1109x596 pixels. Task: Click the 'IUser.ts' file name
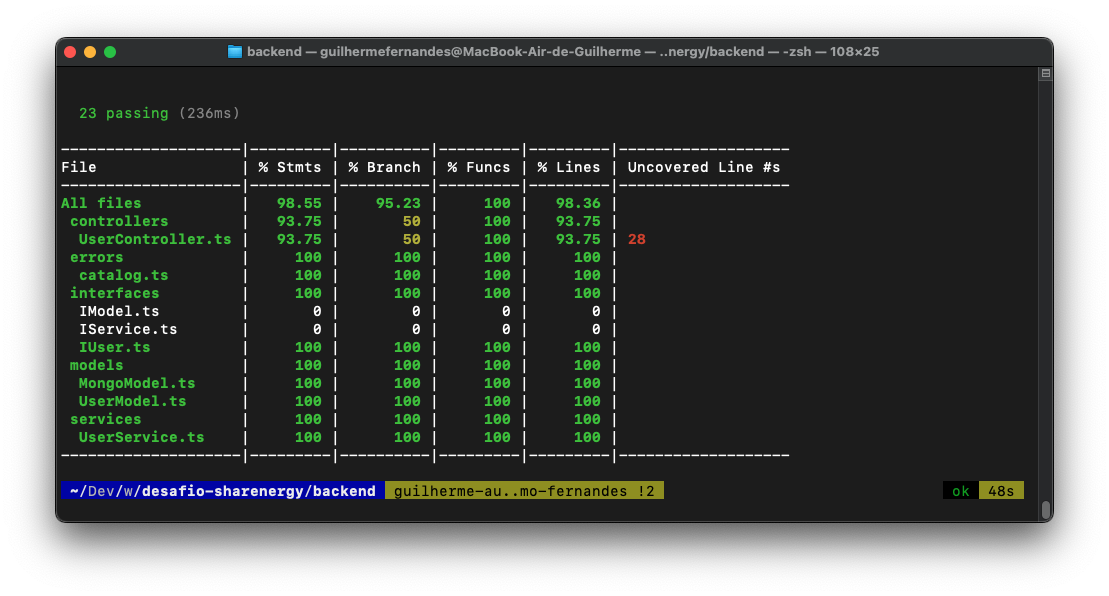pyautogui.click(x=115, y=347)
